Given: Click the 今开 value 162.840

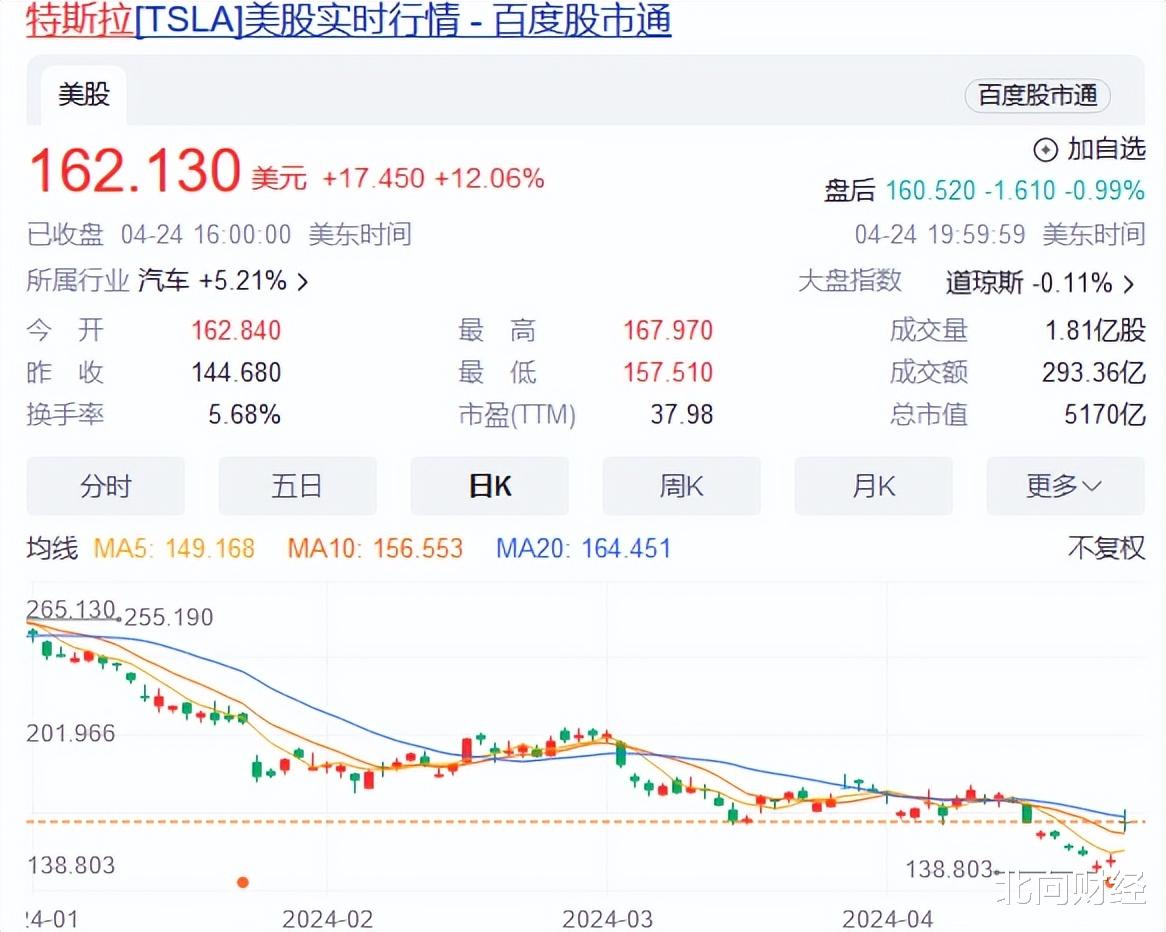Looking at the screenshot, I should (x=236, y=330).
